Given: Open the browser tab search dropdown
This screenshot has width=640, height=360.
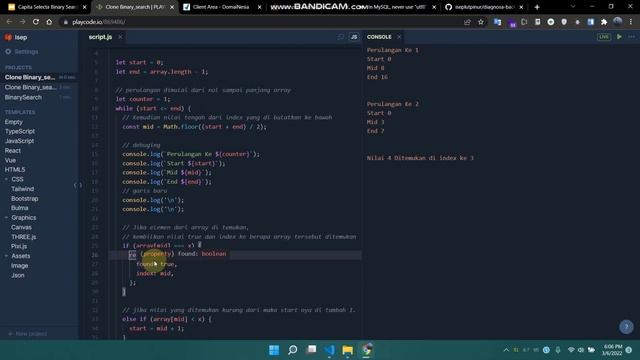Looking at the screenshot, I should (x=573, y=7).
